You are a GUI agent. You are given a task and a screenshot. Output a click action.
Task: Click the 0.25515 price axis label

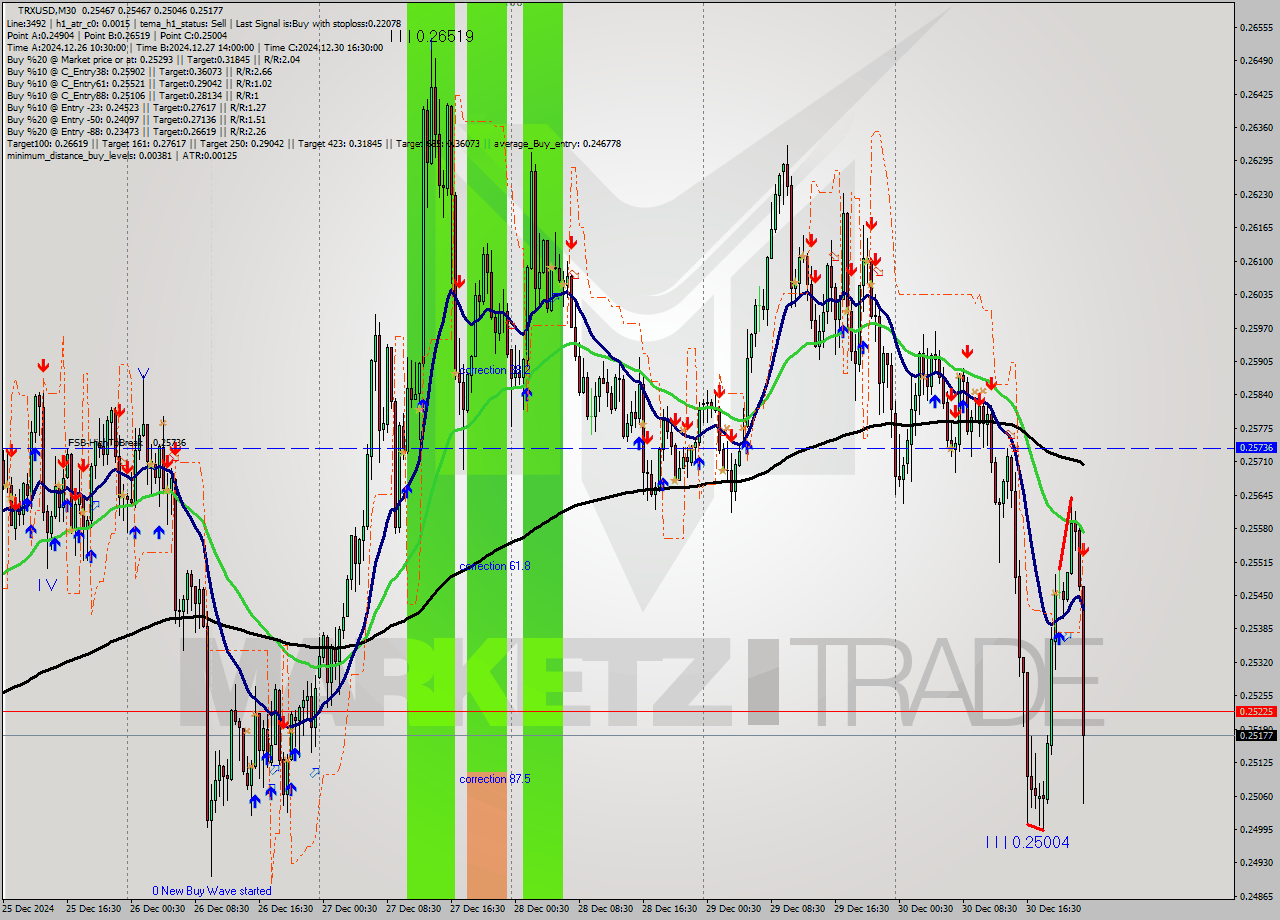pyautogui.click(x=1256, y=562)
